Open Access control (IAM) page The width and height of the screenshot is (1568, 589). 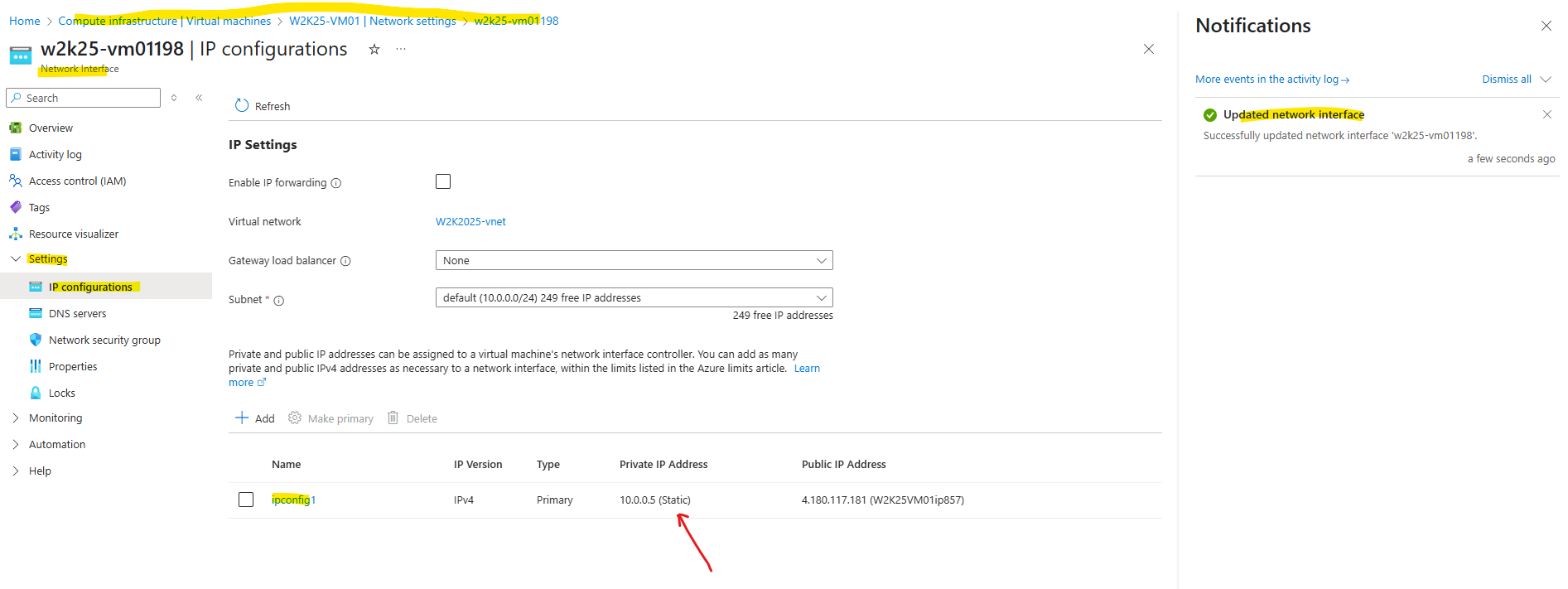pos(77,181)
